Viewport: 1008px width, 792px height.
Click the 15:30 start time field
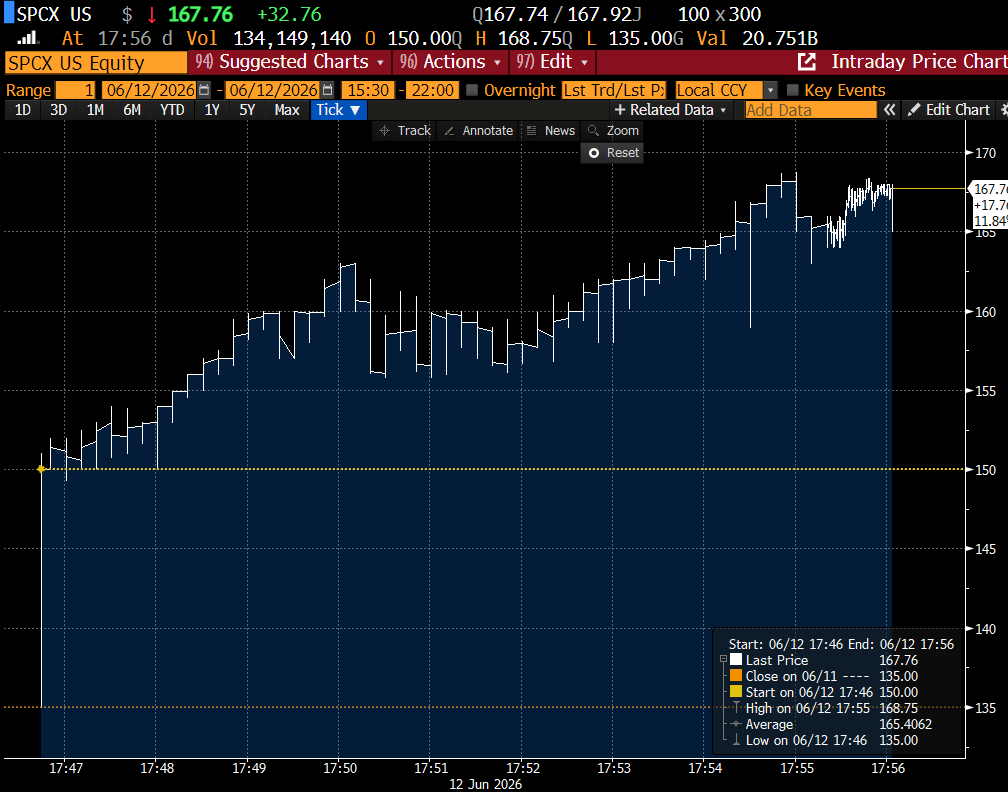pos(368,90)
